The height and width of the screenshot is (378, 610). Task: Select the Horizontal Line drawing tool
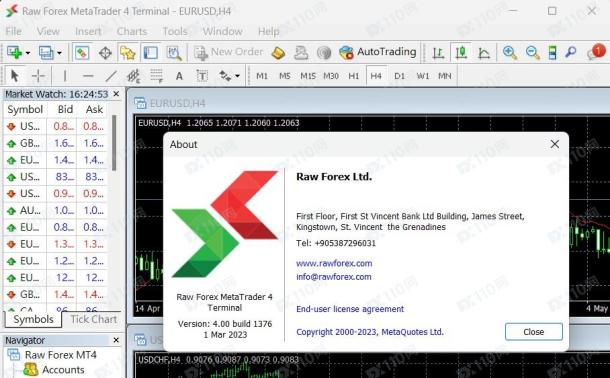click(88, 76)
